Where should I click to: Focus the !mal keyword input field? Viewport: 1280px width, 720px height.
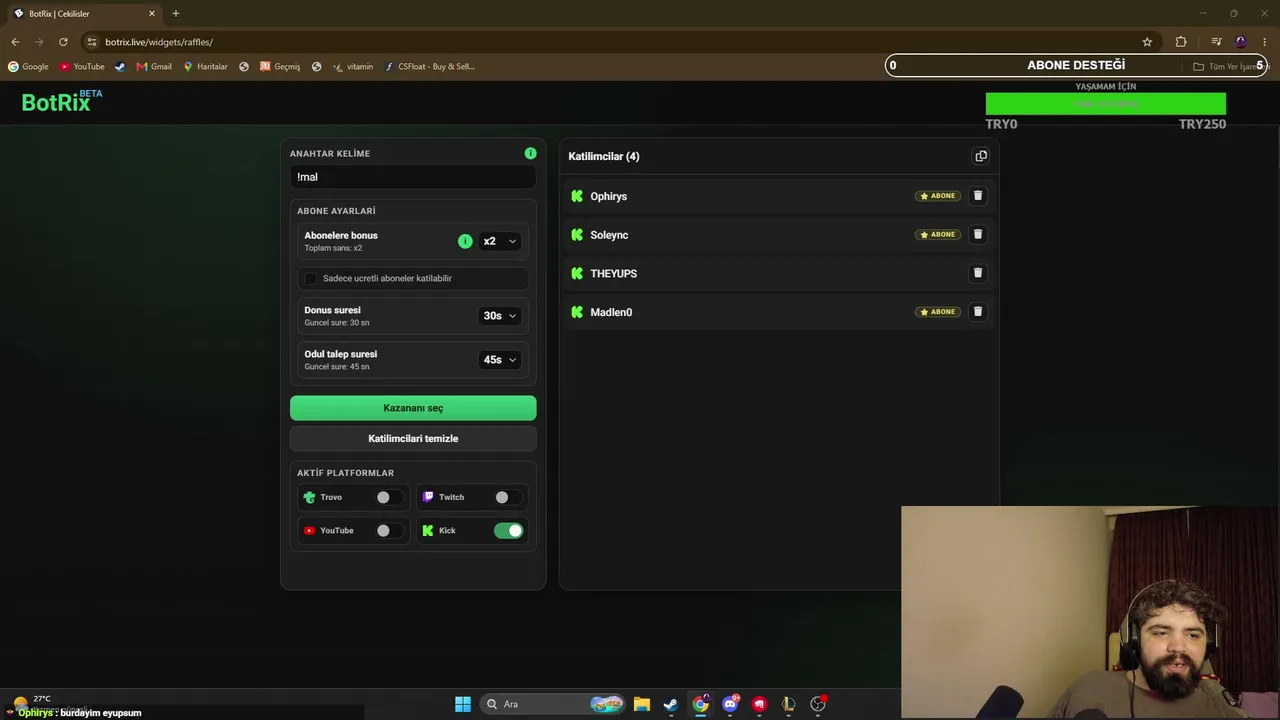tap(413, 177)
